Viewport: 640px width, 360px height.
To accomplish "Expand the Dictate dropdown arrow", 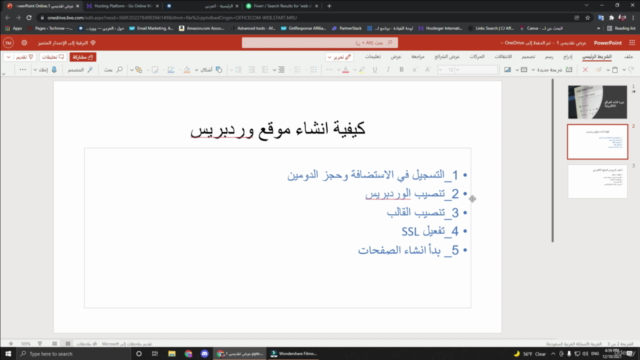I will [35, 70].
